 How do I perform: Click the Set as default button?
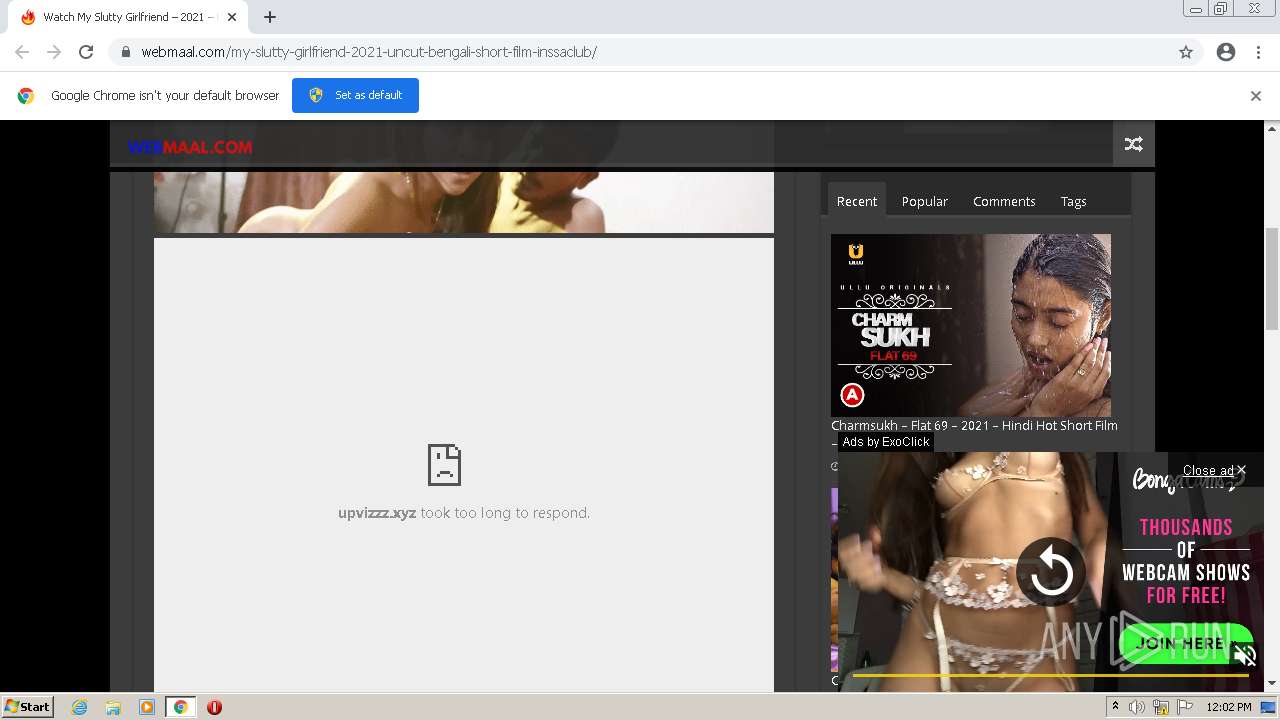[355, 95]
